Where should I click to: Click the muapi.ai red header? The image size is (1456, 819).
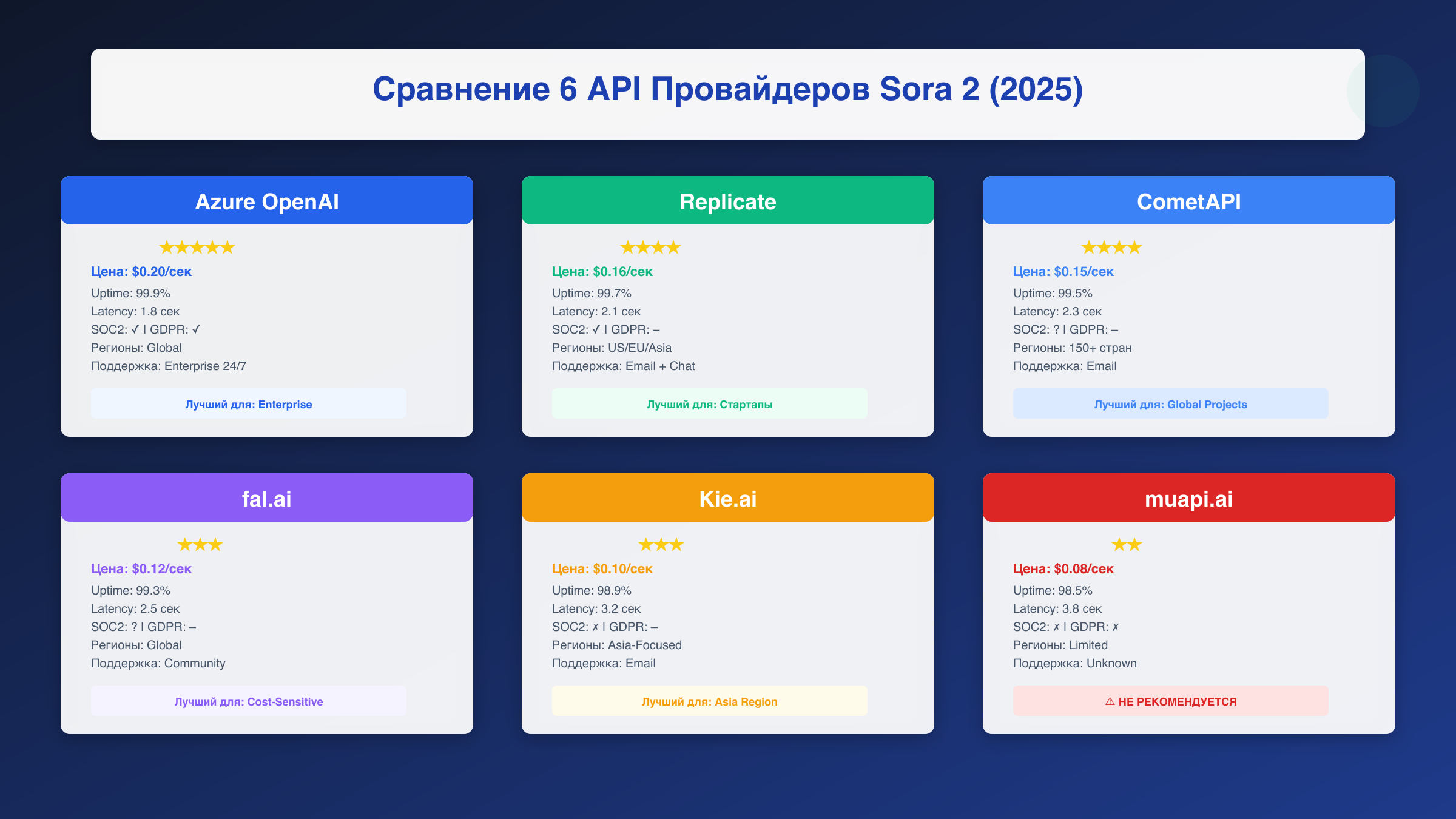1189,498
